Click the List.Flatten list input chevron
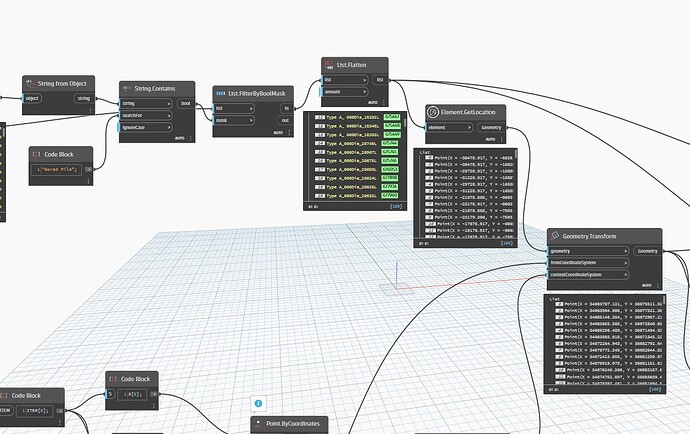690x434 pixels. point(364,80)
